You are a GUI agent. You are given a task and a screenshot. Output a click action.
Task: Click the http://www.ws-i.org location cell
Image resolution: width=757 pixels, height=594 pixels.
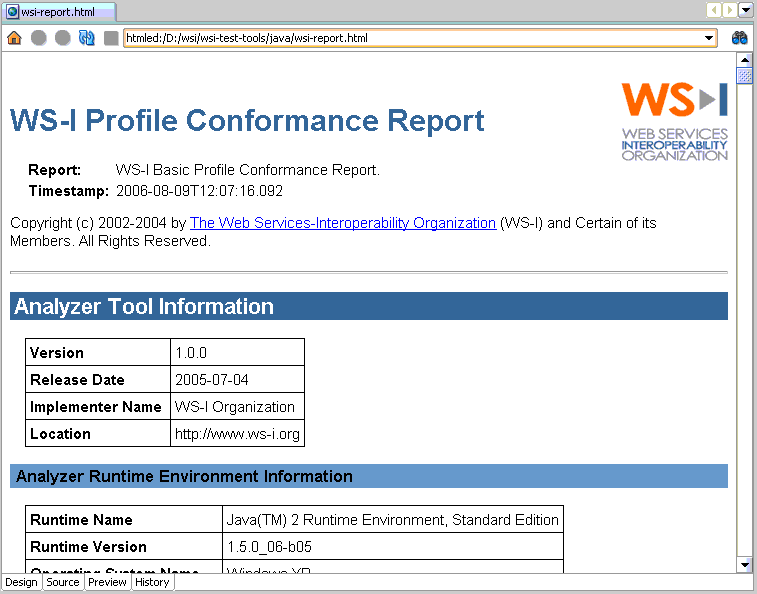(238, 434)
